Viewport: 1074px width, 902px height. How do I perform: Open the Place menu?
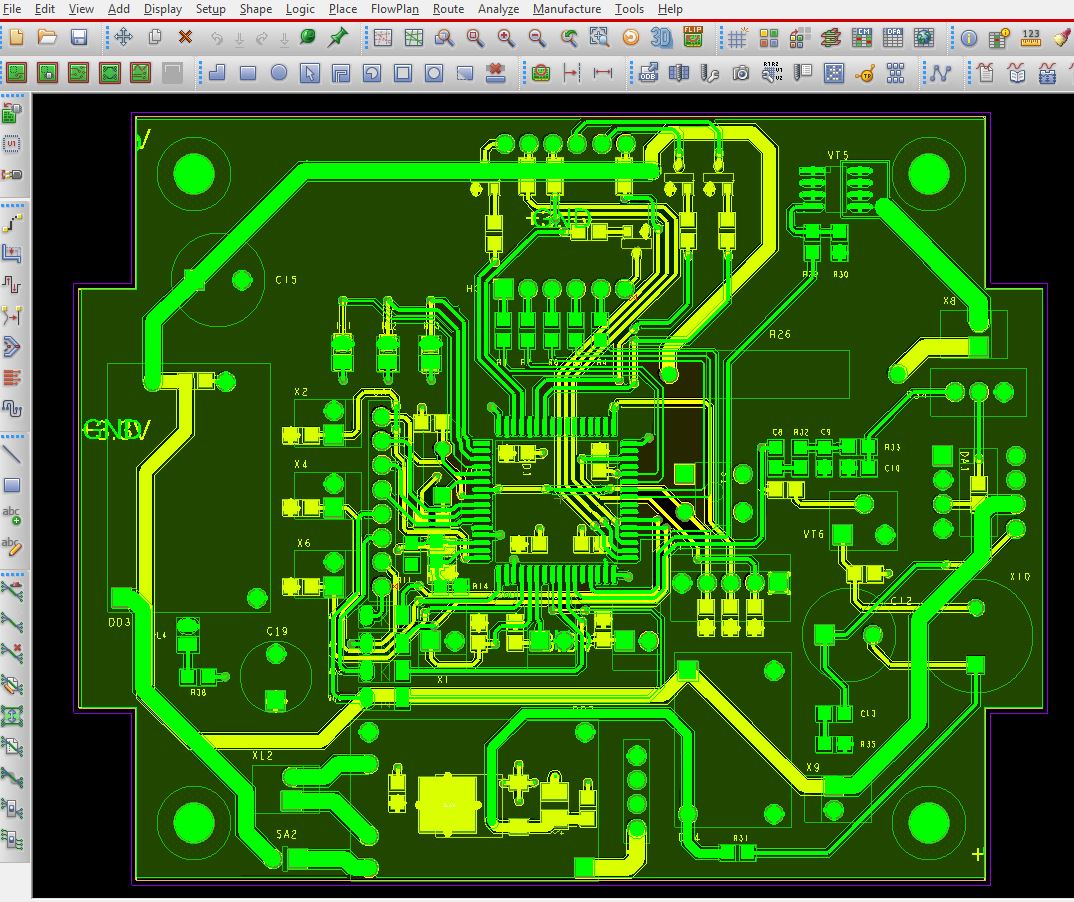pyautogui.click(x=342, y=9)
